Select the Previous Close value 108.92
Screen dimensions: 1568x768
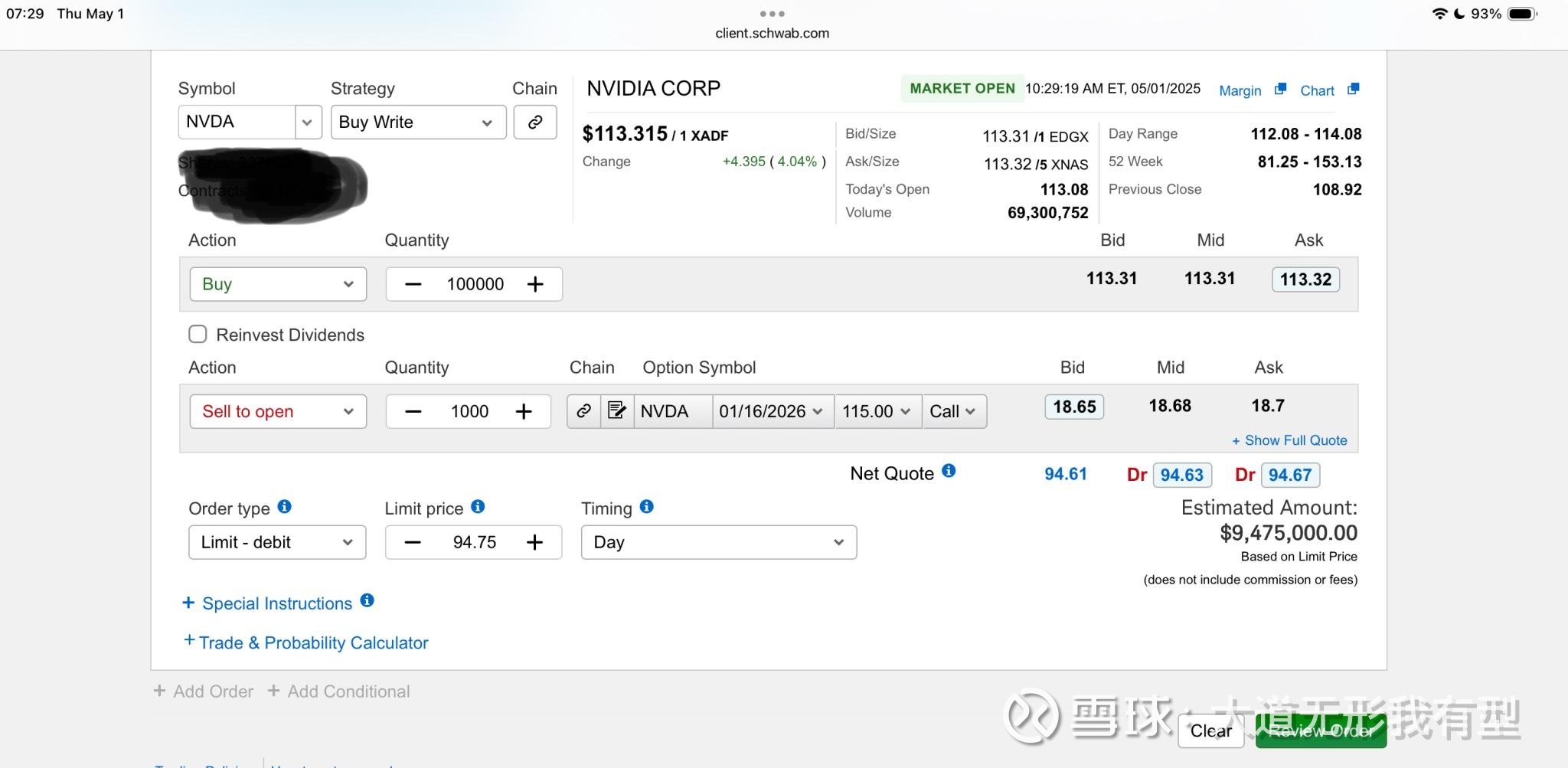tap(1337, 190)
